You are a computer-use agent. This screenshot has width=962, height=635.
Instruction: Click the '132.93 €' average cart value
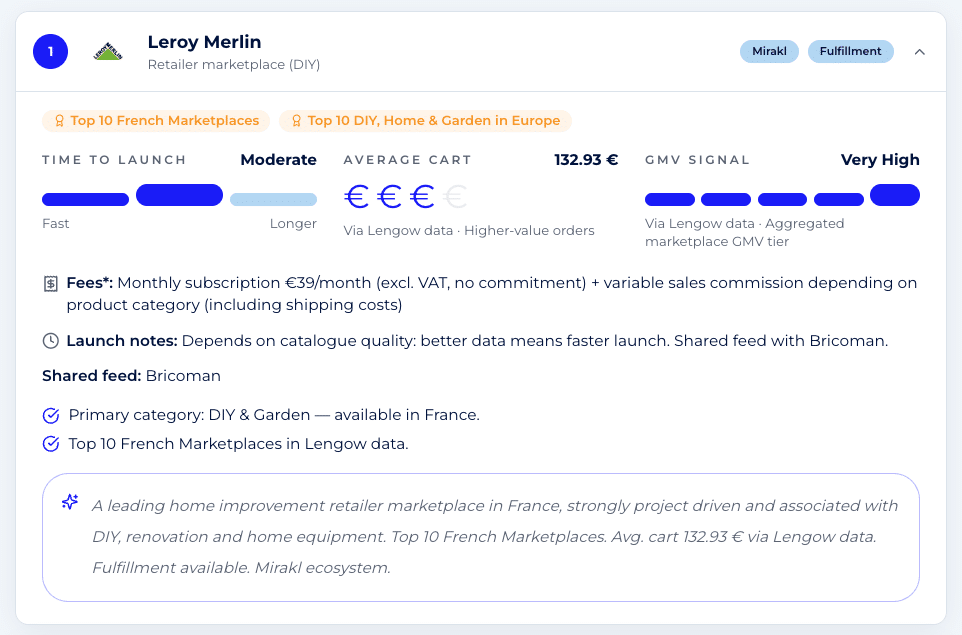[586, 160]
